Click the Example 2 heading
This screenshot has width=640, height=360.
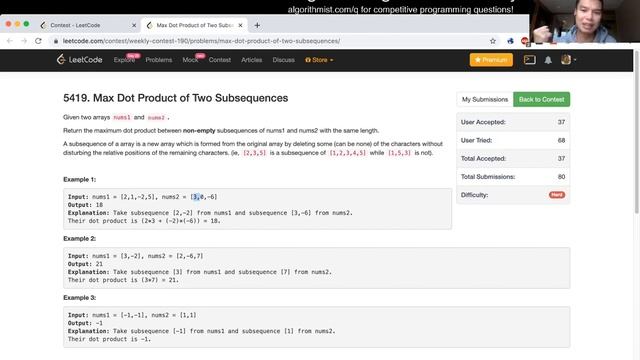pos(80,239)
